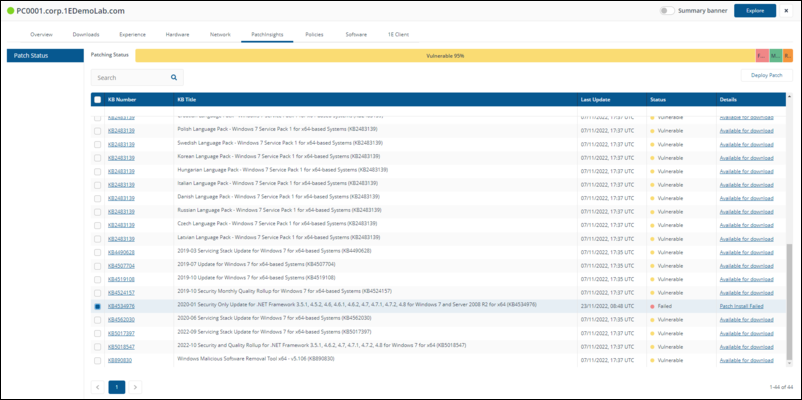Open the Patch Install Failed link
This screenshot has height=400, width=802.
coord(741,306)
